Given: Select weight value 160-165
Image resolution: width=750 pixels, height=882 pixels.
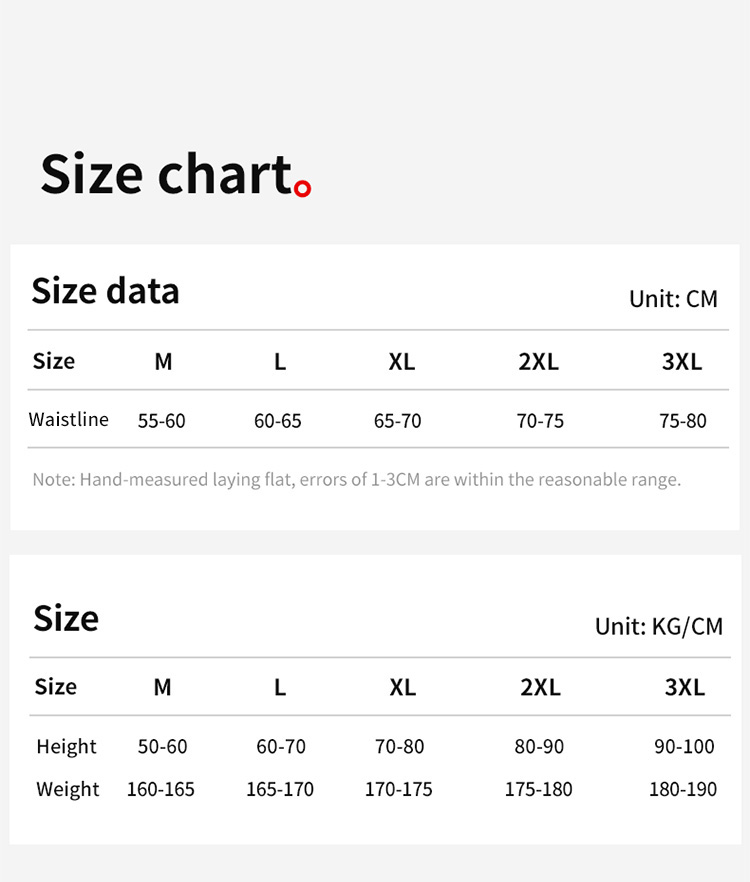Looking at the screenshot, I should point(161,789).
